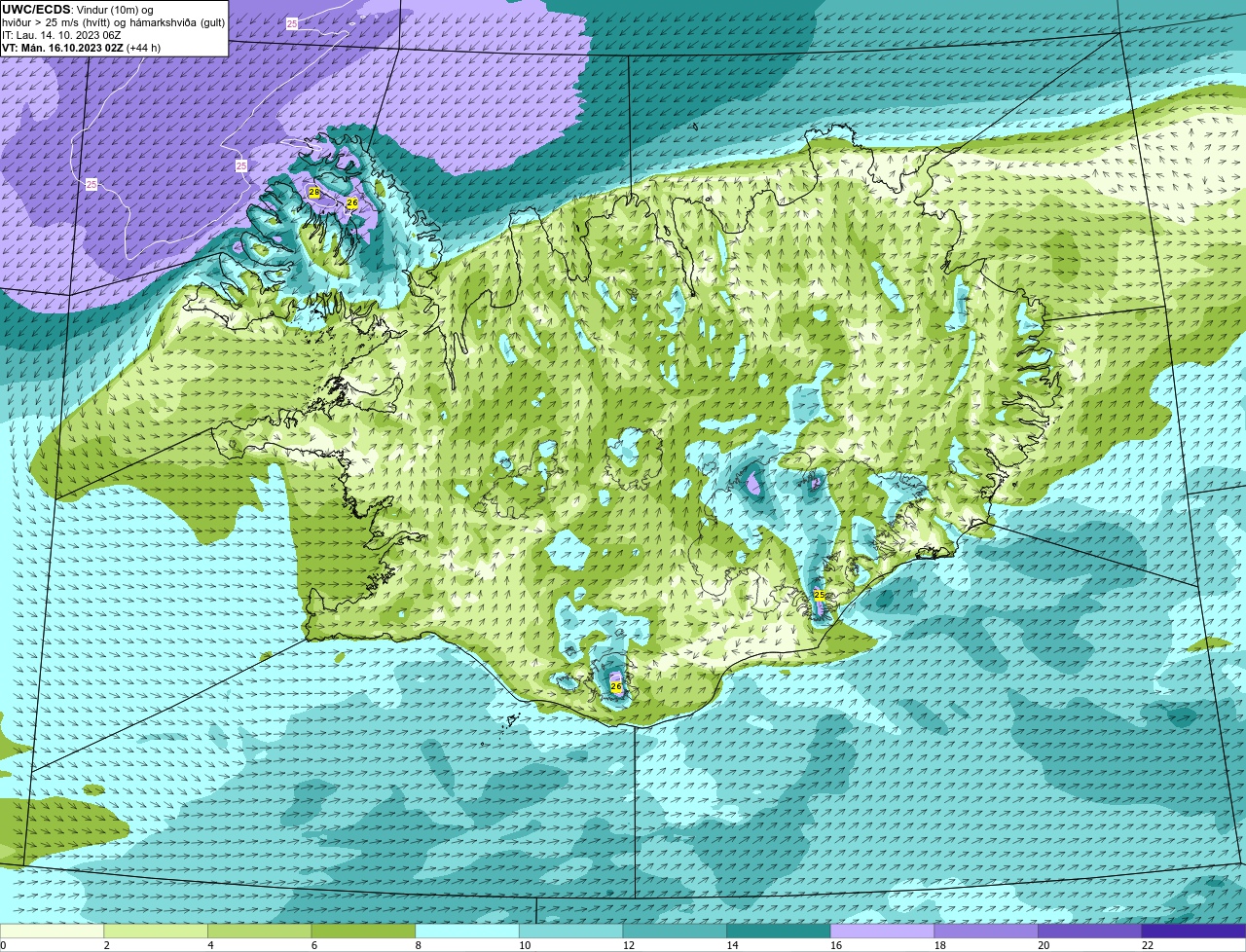The image size is (1246, 952).
Task: Click the yellow 26 gust marker in Westfjords
Action: click(352, 202)
